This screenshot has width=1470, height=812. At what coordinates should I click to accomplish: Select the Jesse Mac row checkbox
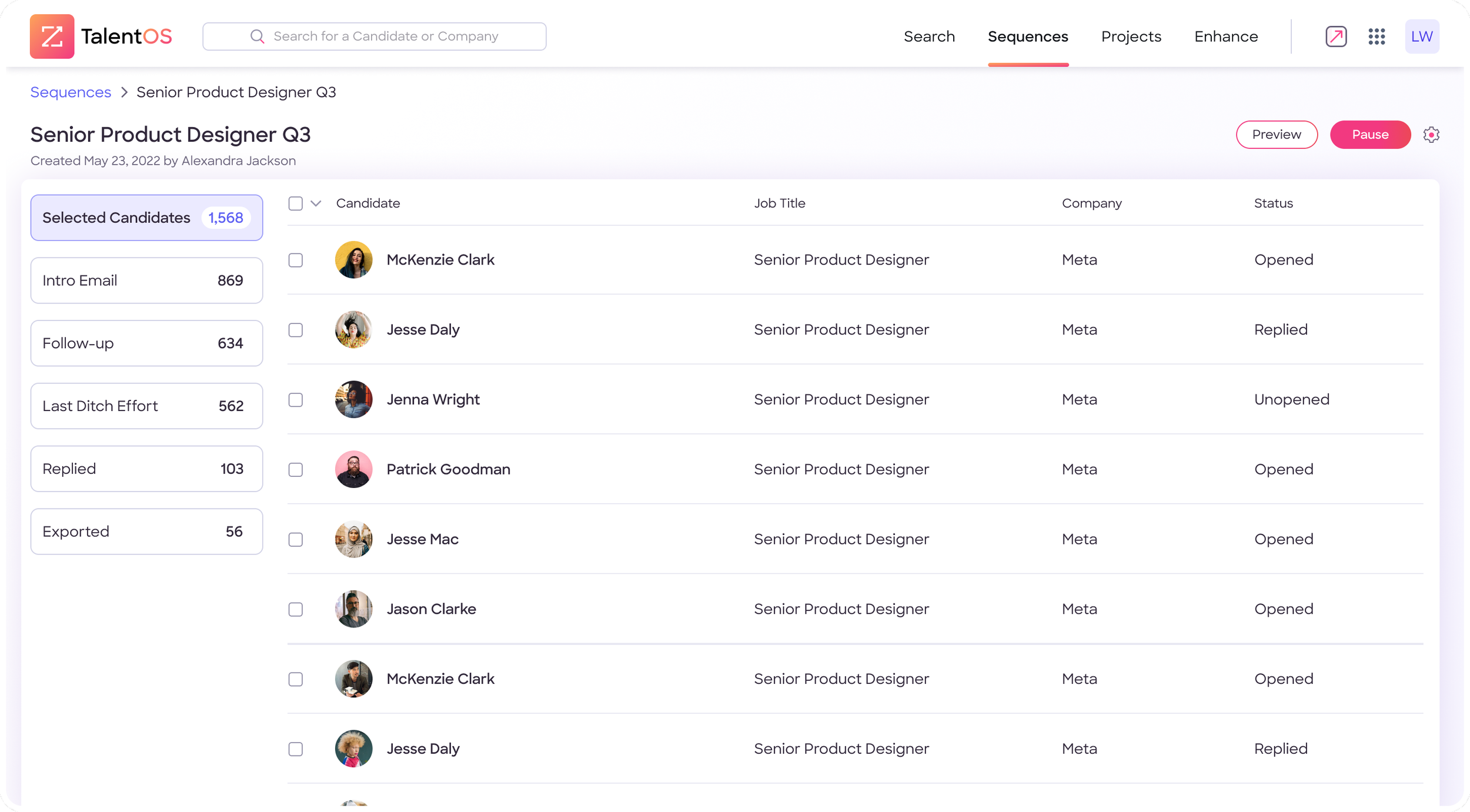pos(295,539)
